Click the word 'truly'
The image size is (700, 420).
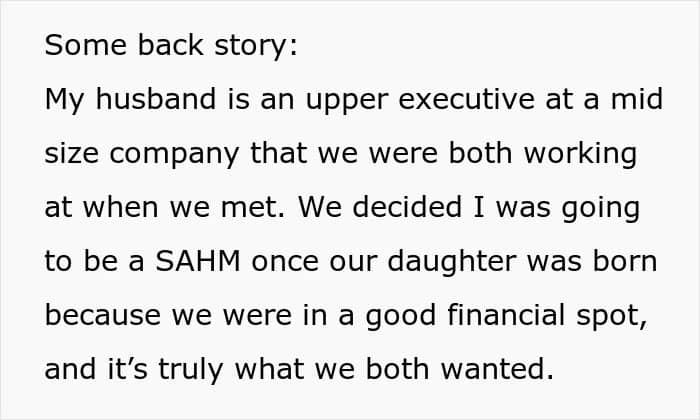point(190,370)
